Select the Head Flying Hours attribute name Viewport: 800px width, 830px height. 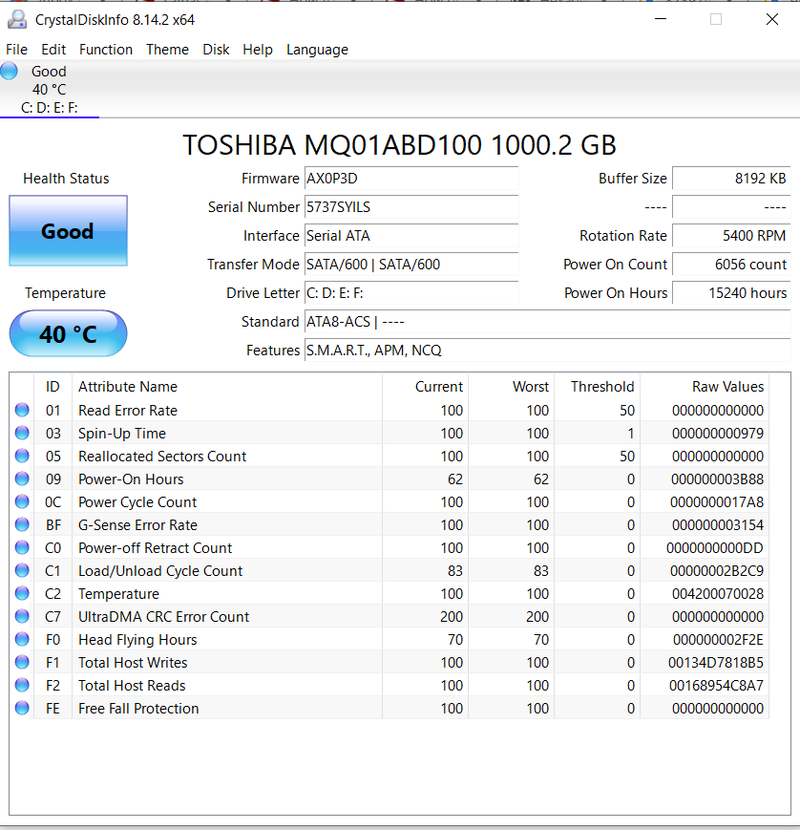pos(138,640)
